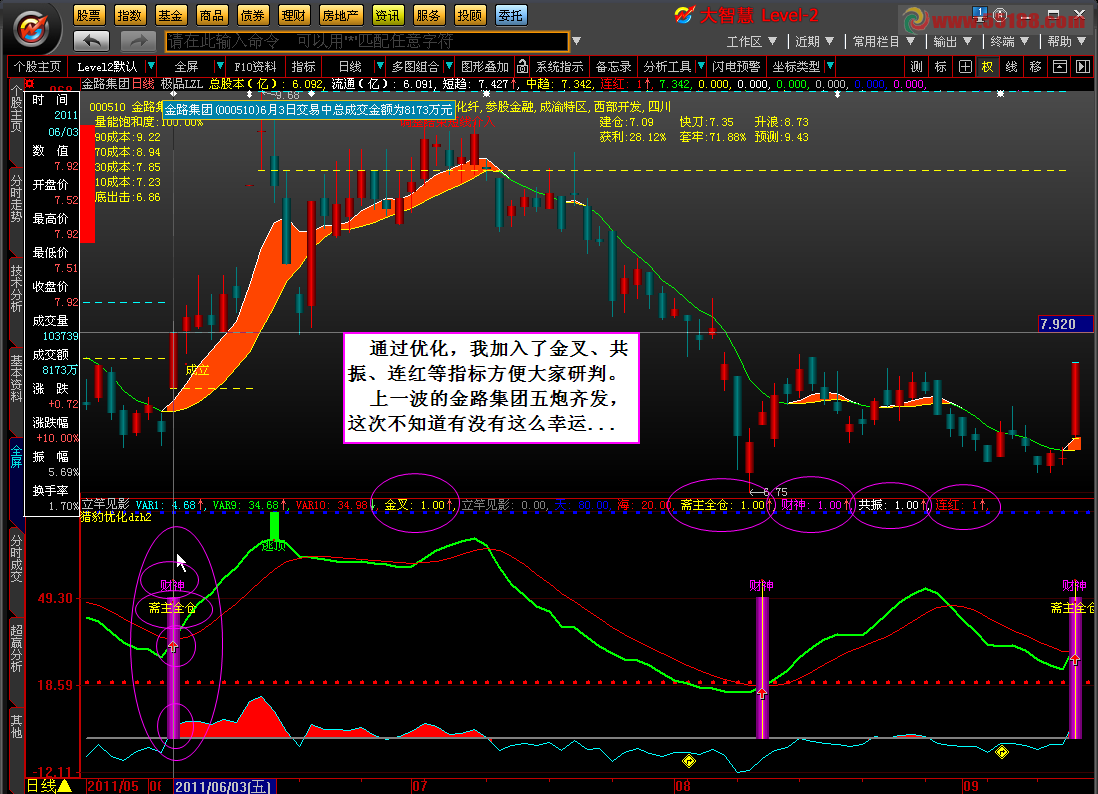1098x794 pixels.
Task: Open the 理财 wealth management category
Action: 293,15
